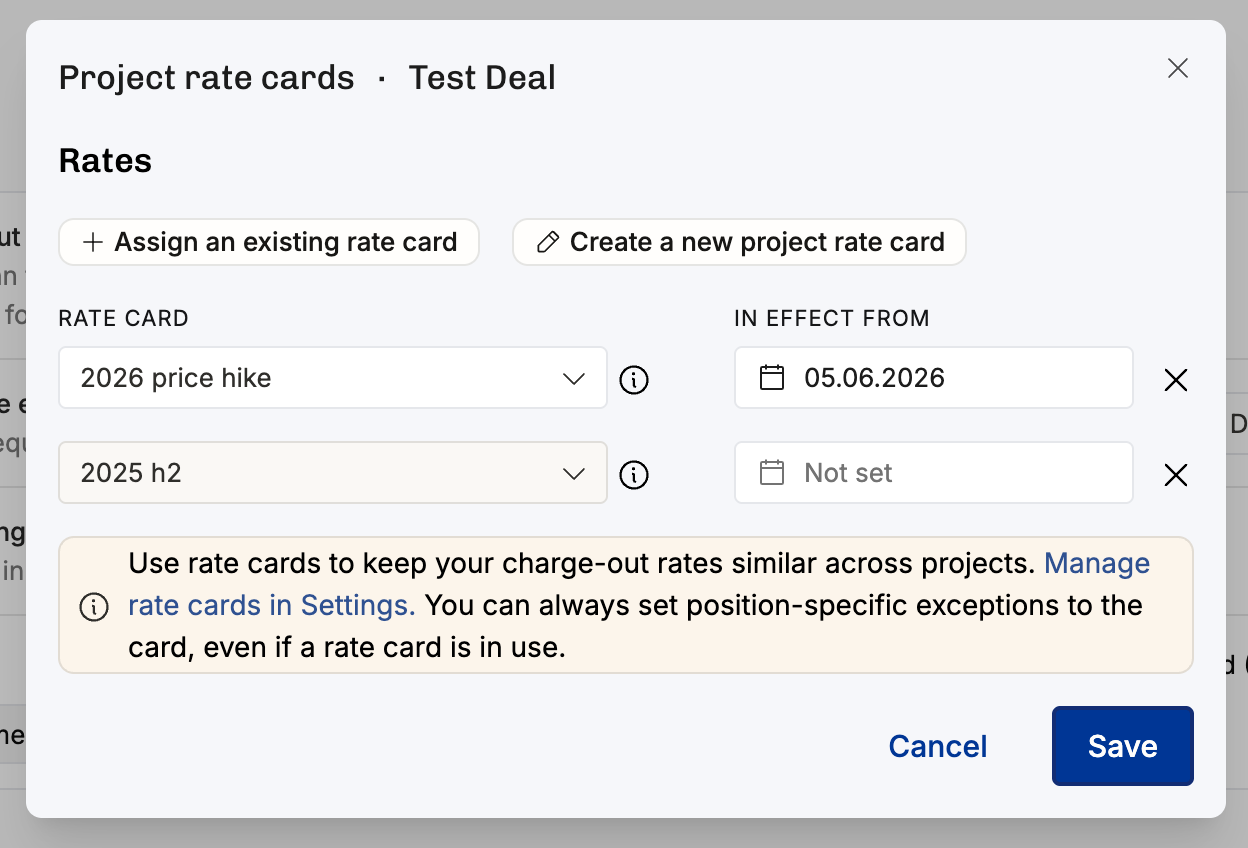Open the 2025 h2 rate card dropdown
This screenshot has width=1248, height=848.
tap(333, 473)
